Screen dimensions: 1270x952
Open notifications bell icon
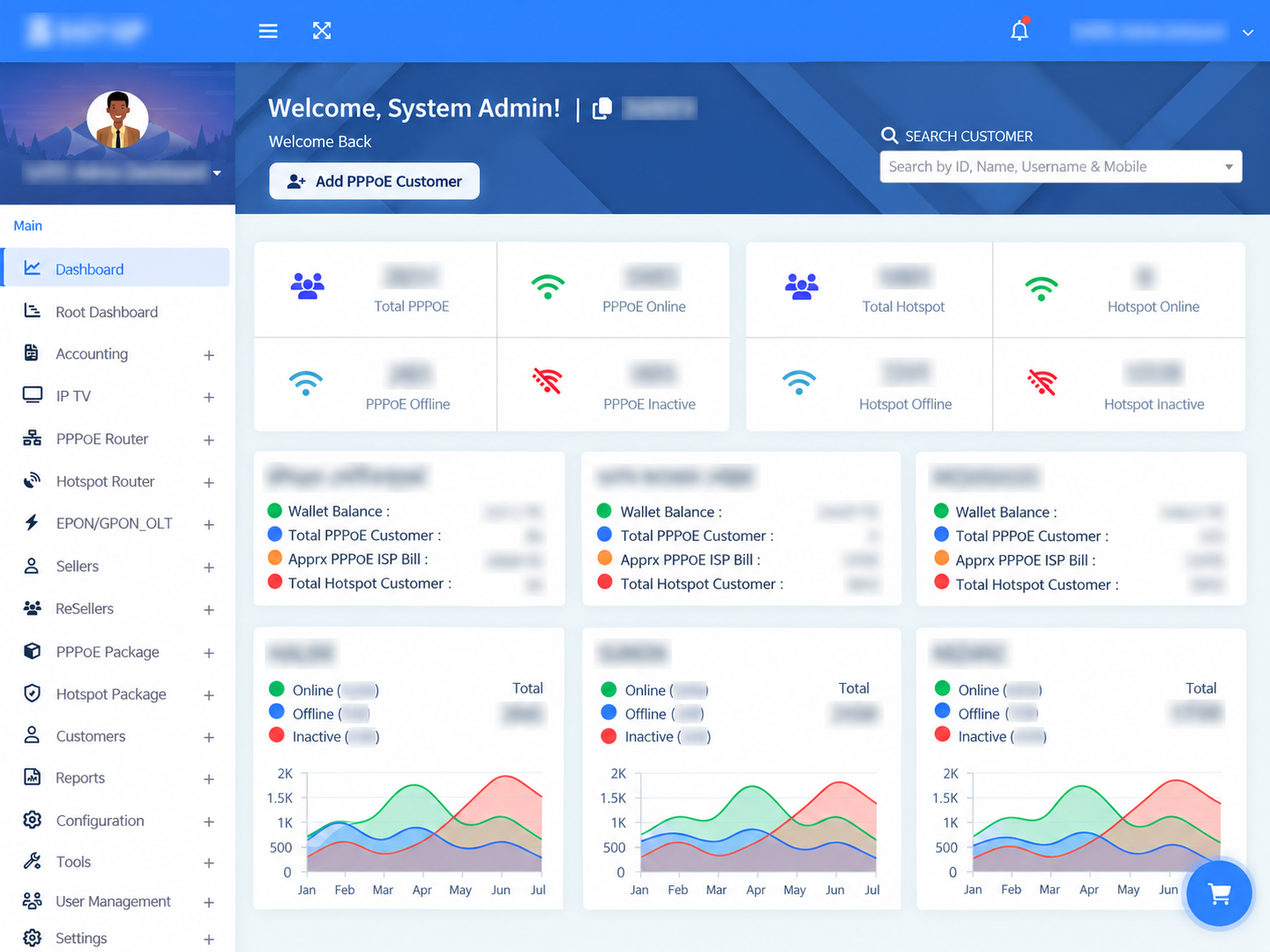(x=1019, y=31)
